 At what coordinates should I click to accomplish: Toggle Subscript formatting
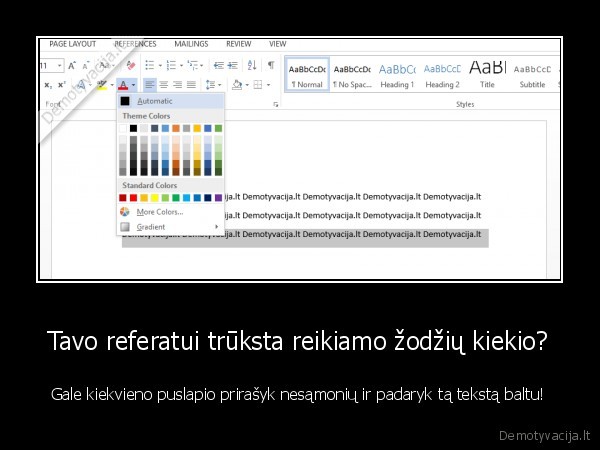(x=48, y=86)
